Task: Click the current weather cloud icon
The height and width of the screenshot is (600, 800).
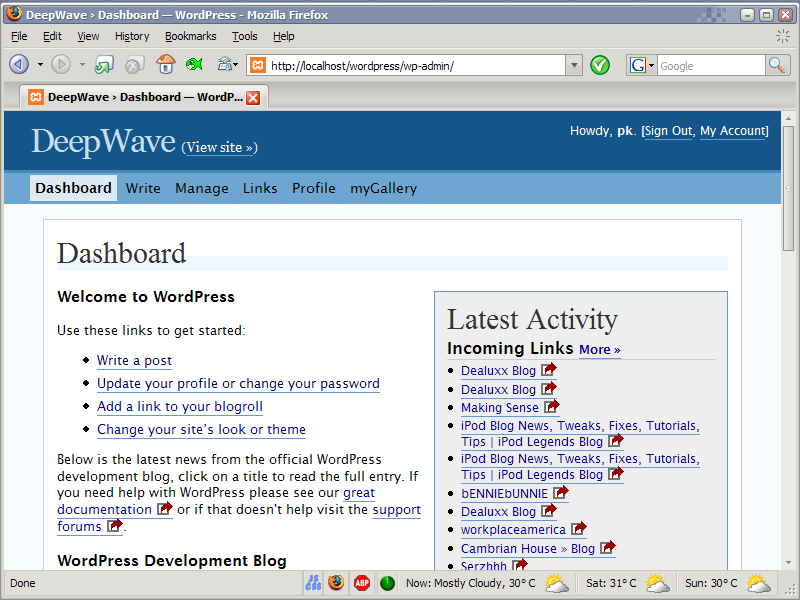Action: tap(556, 583)
